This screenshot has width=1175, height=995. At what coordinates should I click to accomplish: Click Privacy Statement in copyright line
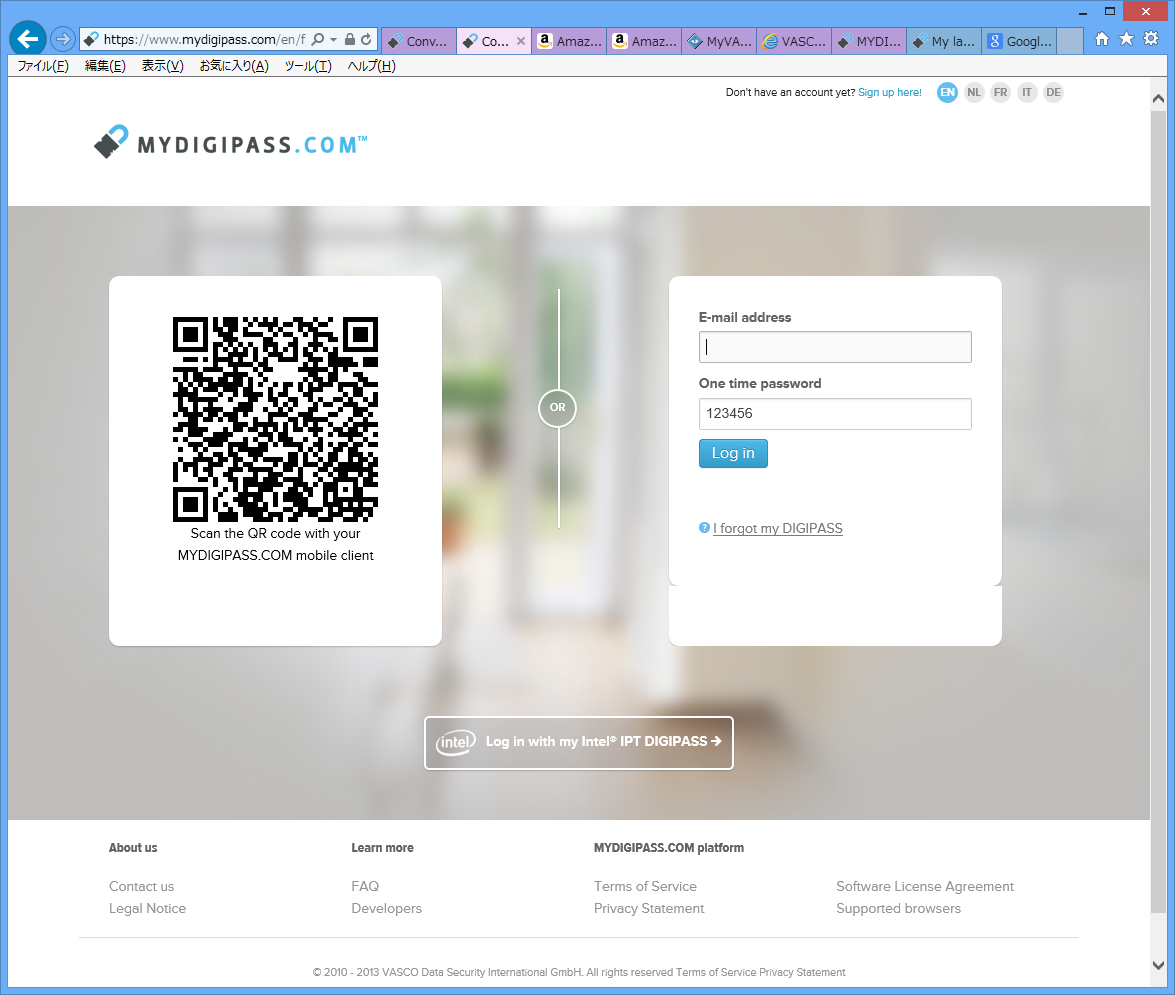click(802, 972)
